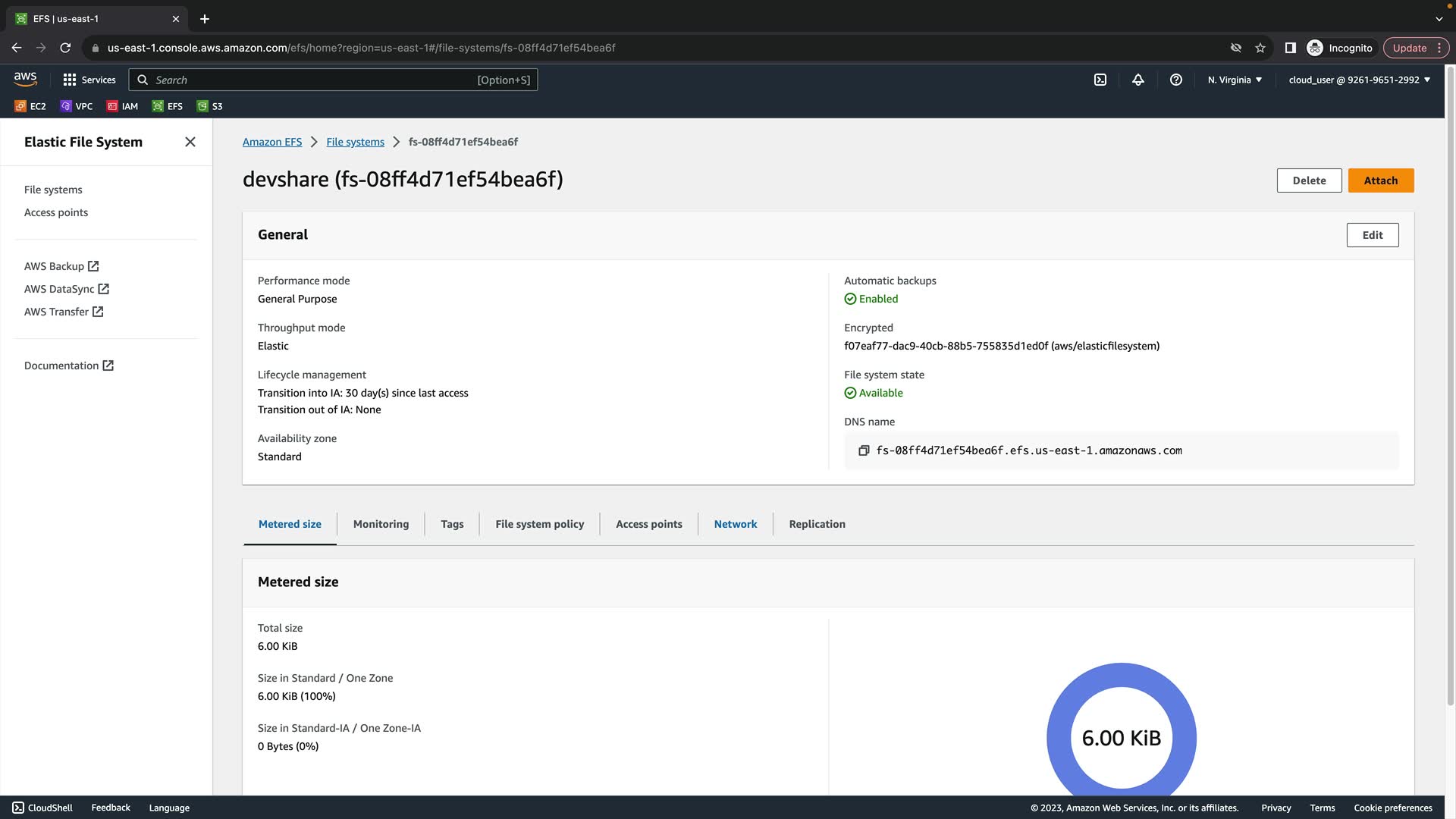Open the browser tab list chevron

pyautogui.click(x=1439, y=19)
